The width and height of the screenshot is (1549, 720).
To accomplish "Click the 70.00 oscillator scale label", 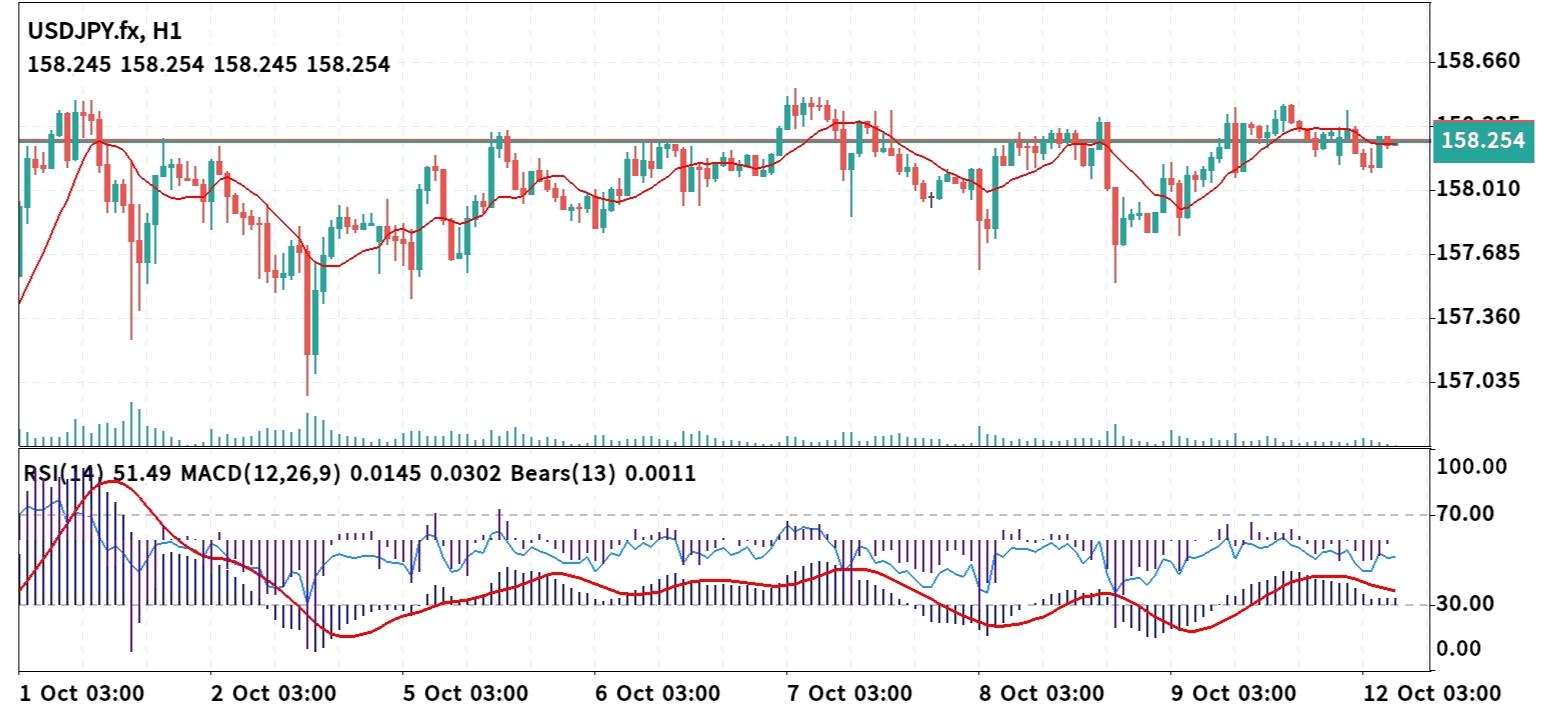I will pyautogui.click(x=1465, y=514).
